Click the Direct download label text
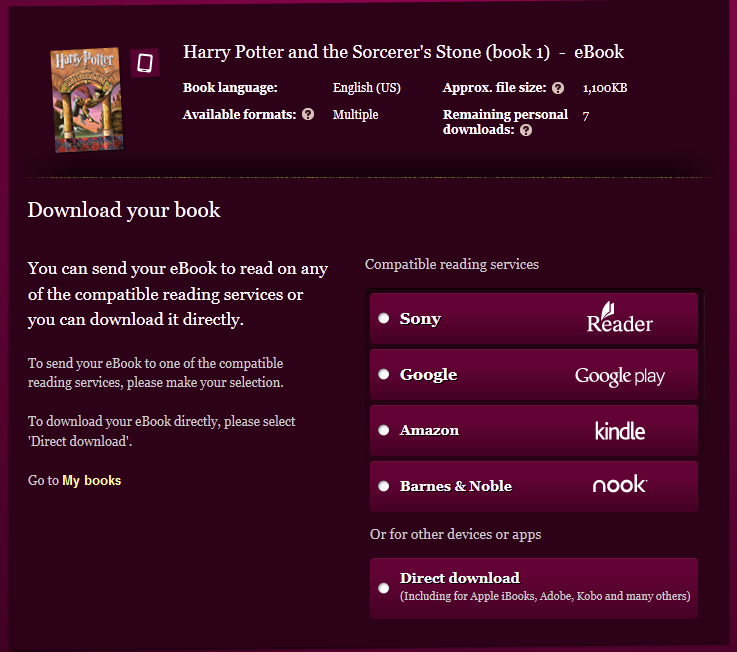Screen dimensions: 737x652 460,578
